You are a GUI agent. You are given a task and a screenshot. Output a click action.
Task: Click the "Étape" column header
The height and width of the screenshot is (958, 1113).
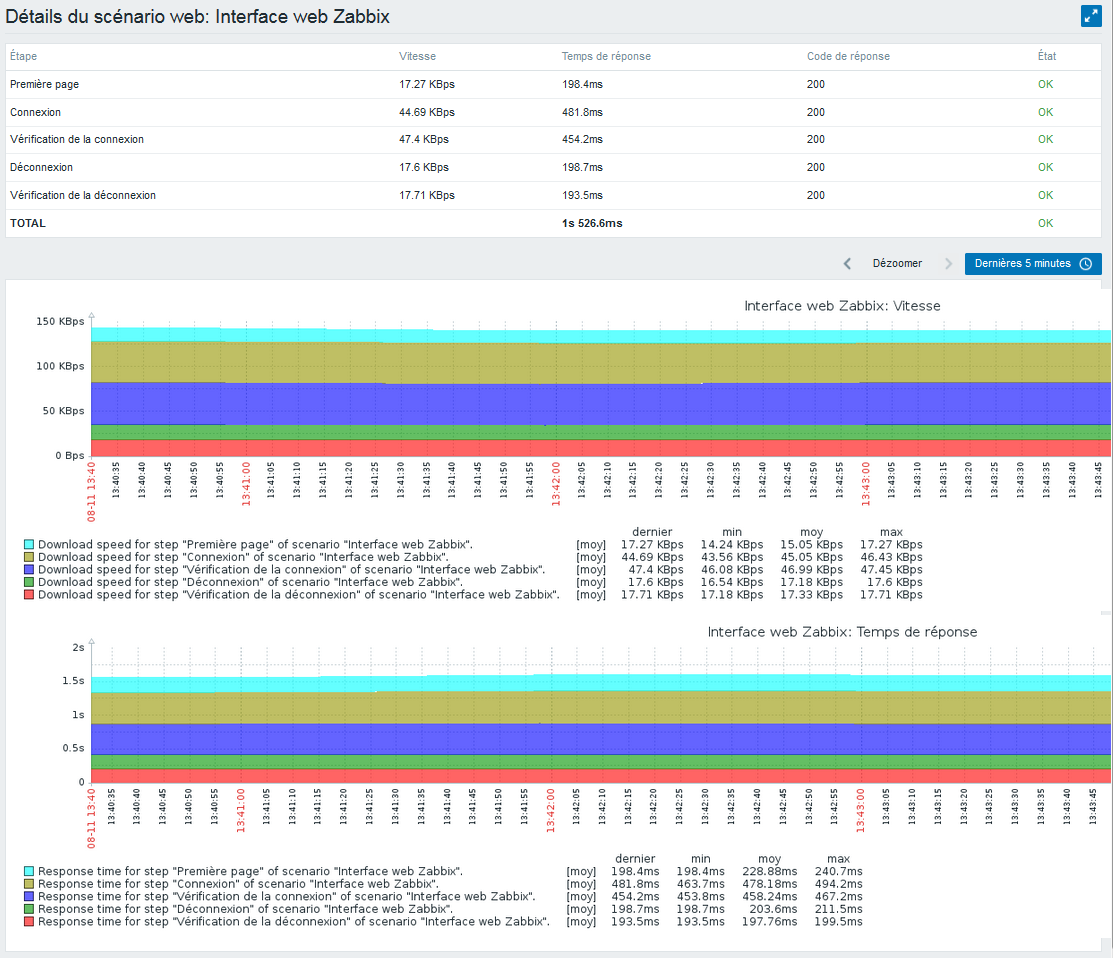(x=23, y=56)
